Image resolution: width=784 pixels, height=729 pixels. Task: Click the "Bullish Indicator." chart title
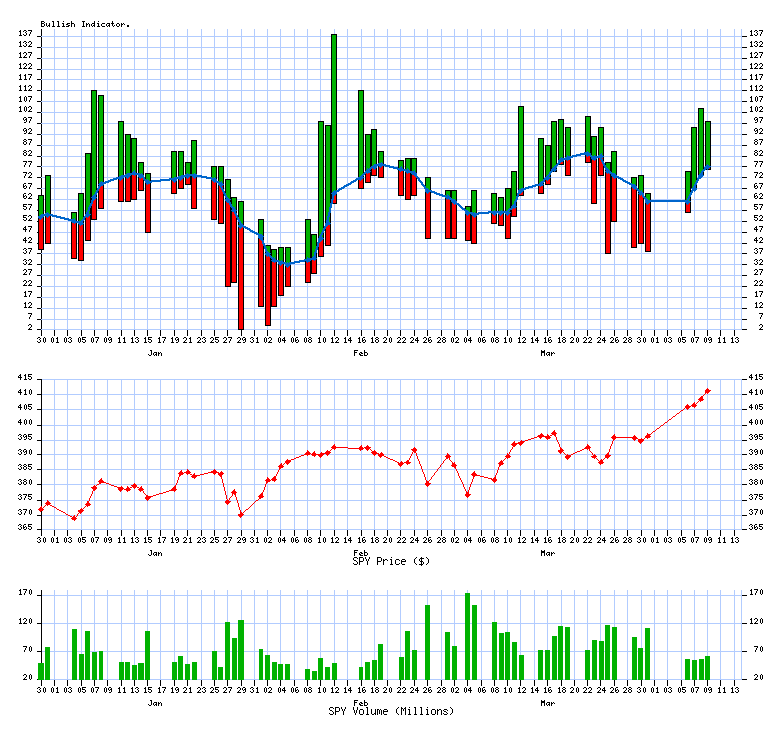85,23
